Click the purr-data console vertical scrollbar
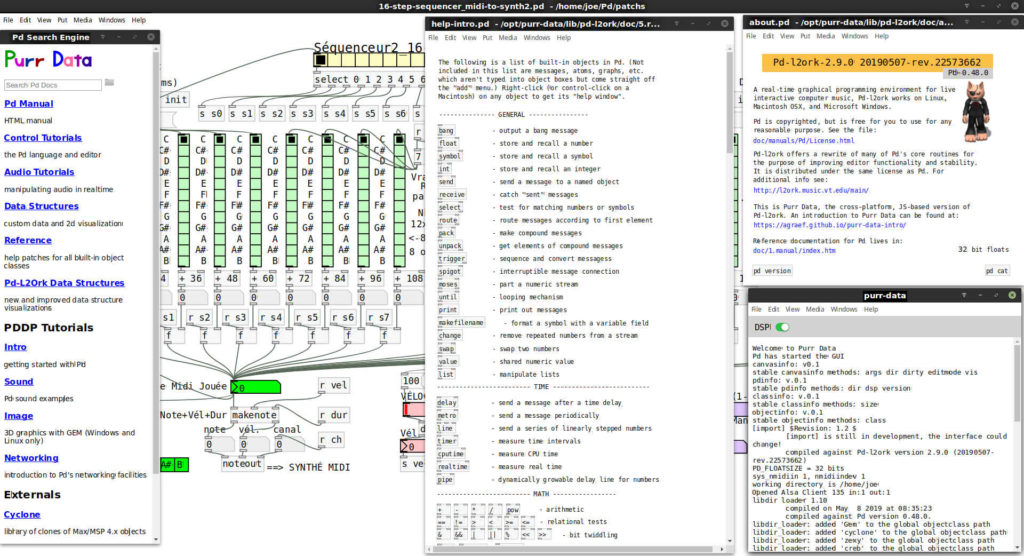This screenshot has height=556, width=1024. coord(1016,382)
